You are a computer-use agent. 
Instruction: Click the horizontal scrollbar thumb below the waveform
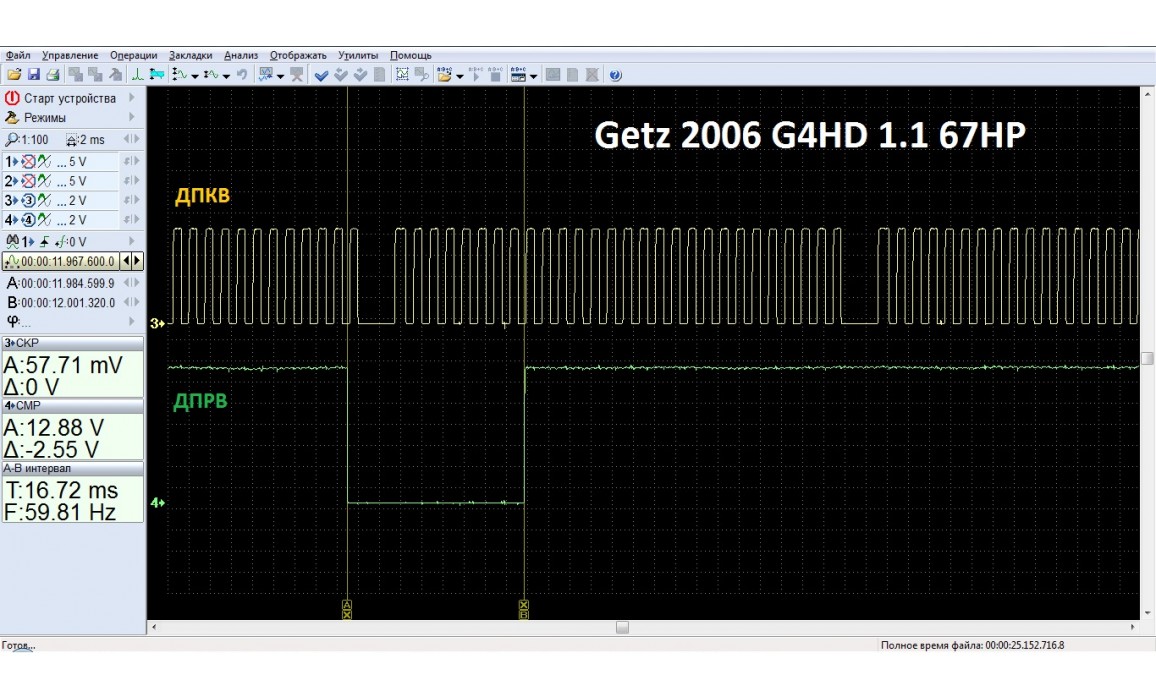[622, 627]
